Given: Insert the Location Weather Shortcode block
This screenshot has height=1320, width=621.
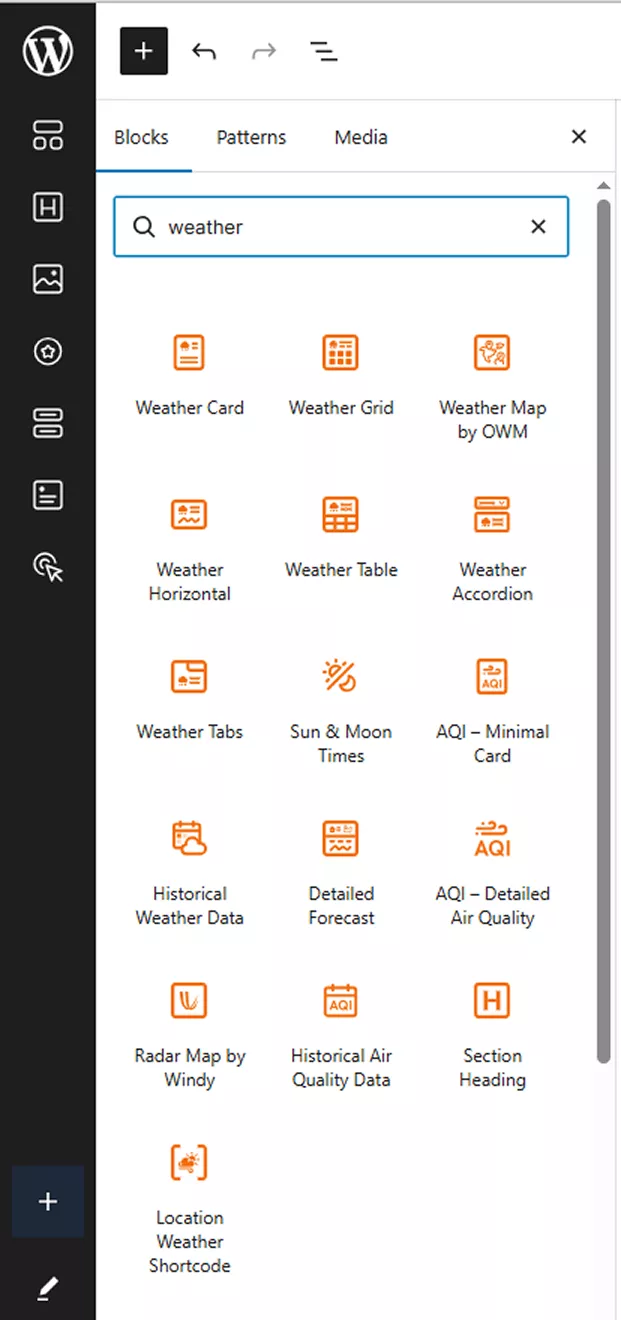Looking at the screenshot, I should coord(190,1210).
